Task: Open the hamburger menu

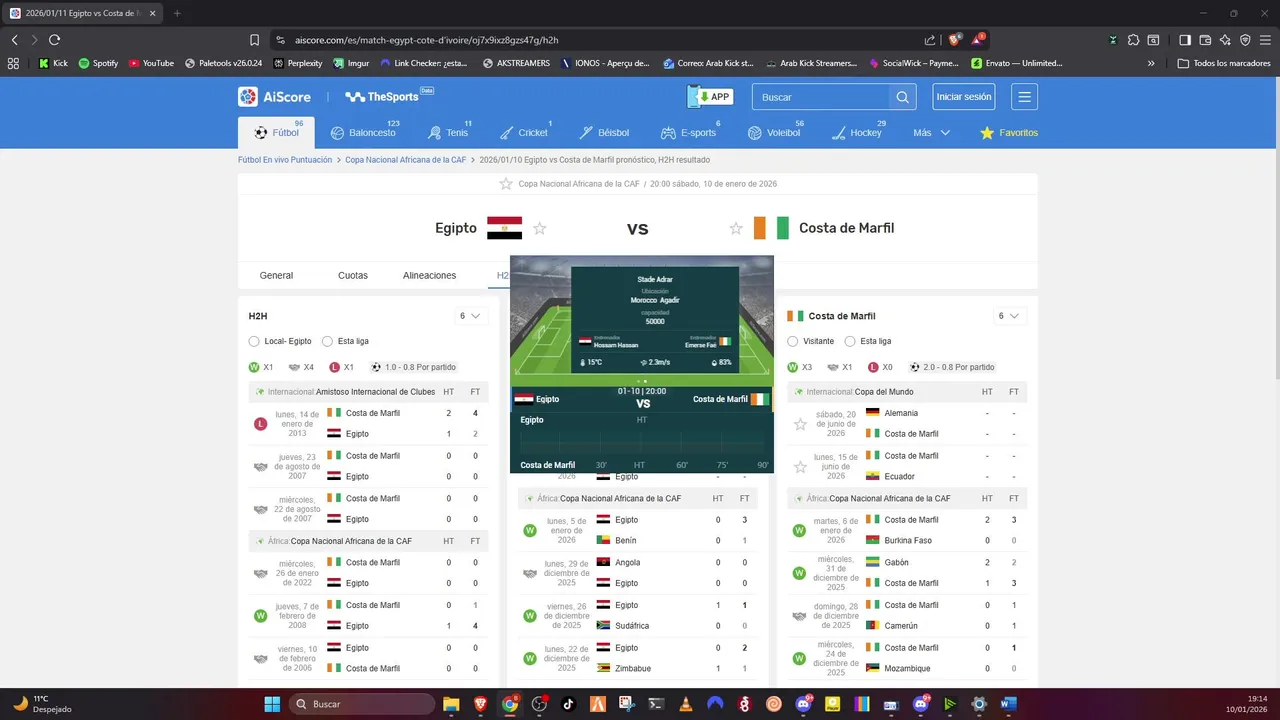Action: 1024,97
